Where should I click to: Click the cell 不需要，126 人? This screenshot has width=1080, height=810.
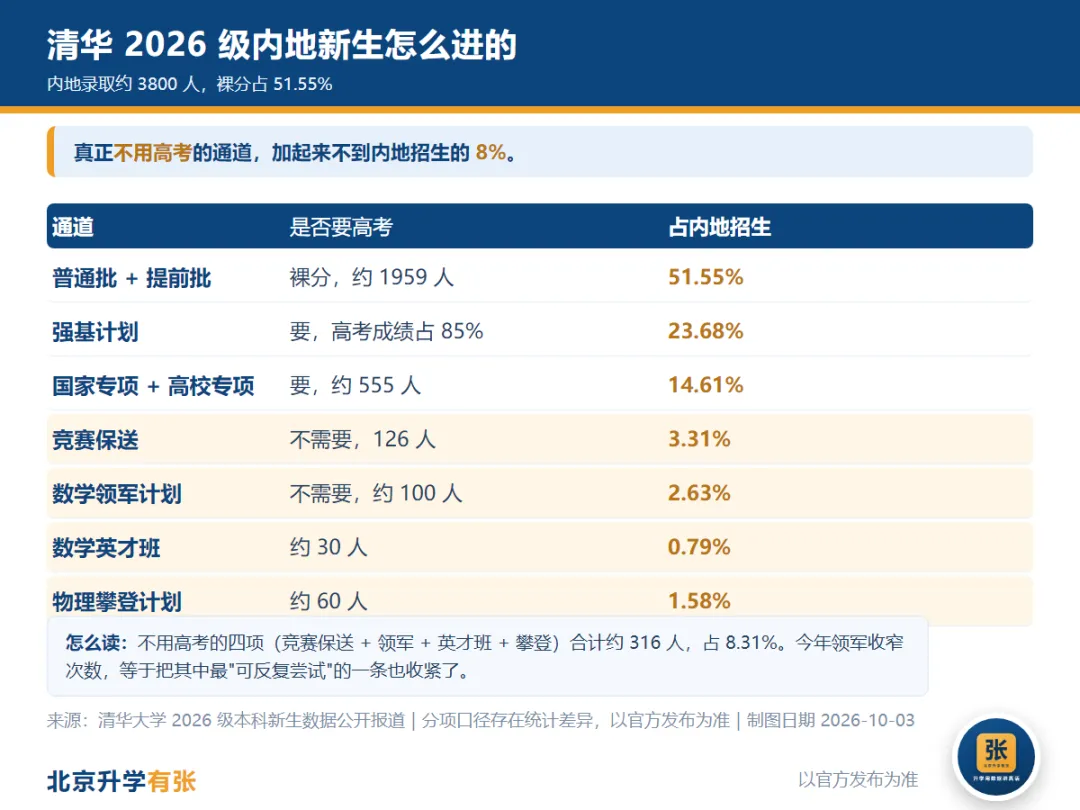pyautogui.click(x=363, y=439)
